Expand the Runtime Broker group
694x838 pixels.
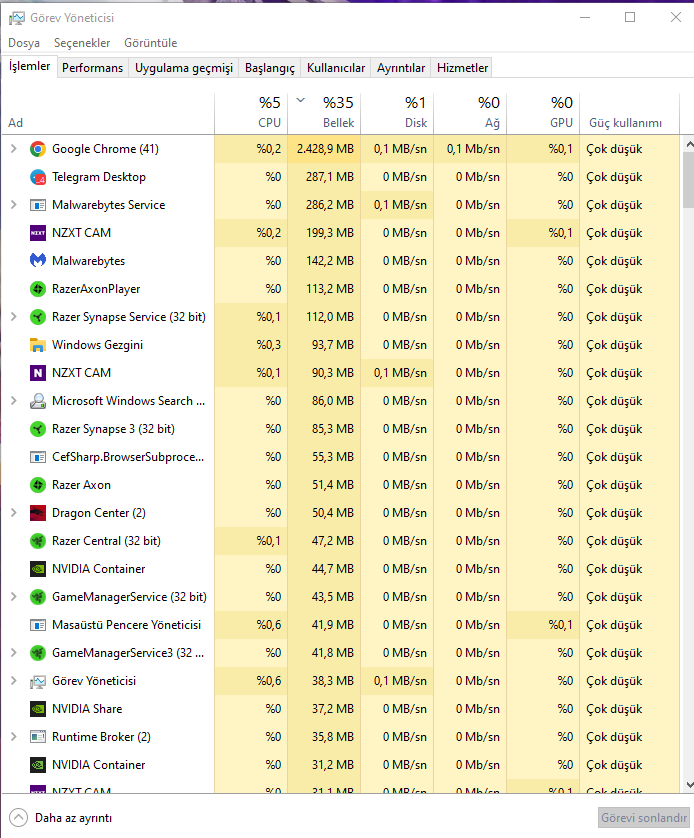(13, 737)
